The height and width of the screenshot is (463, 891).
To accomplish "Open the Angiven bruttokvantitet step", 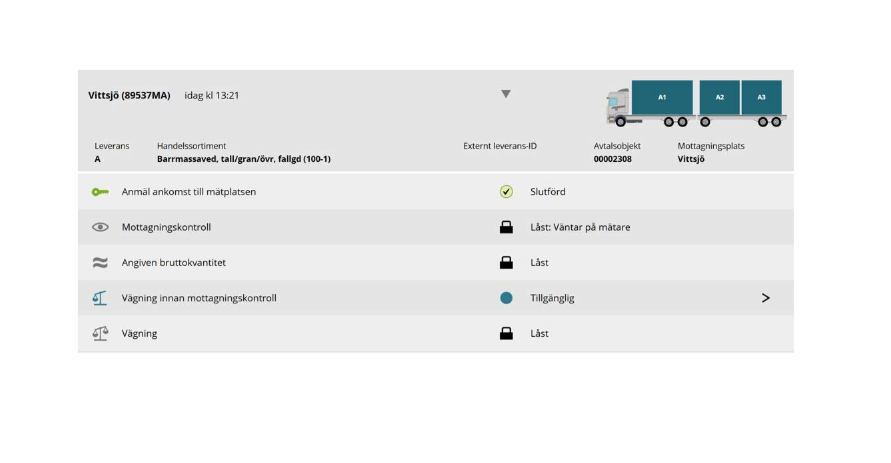I will pyautogui.click(x=436, y=262).
